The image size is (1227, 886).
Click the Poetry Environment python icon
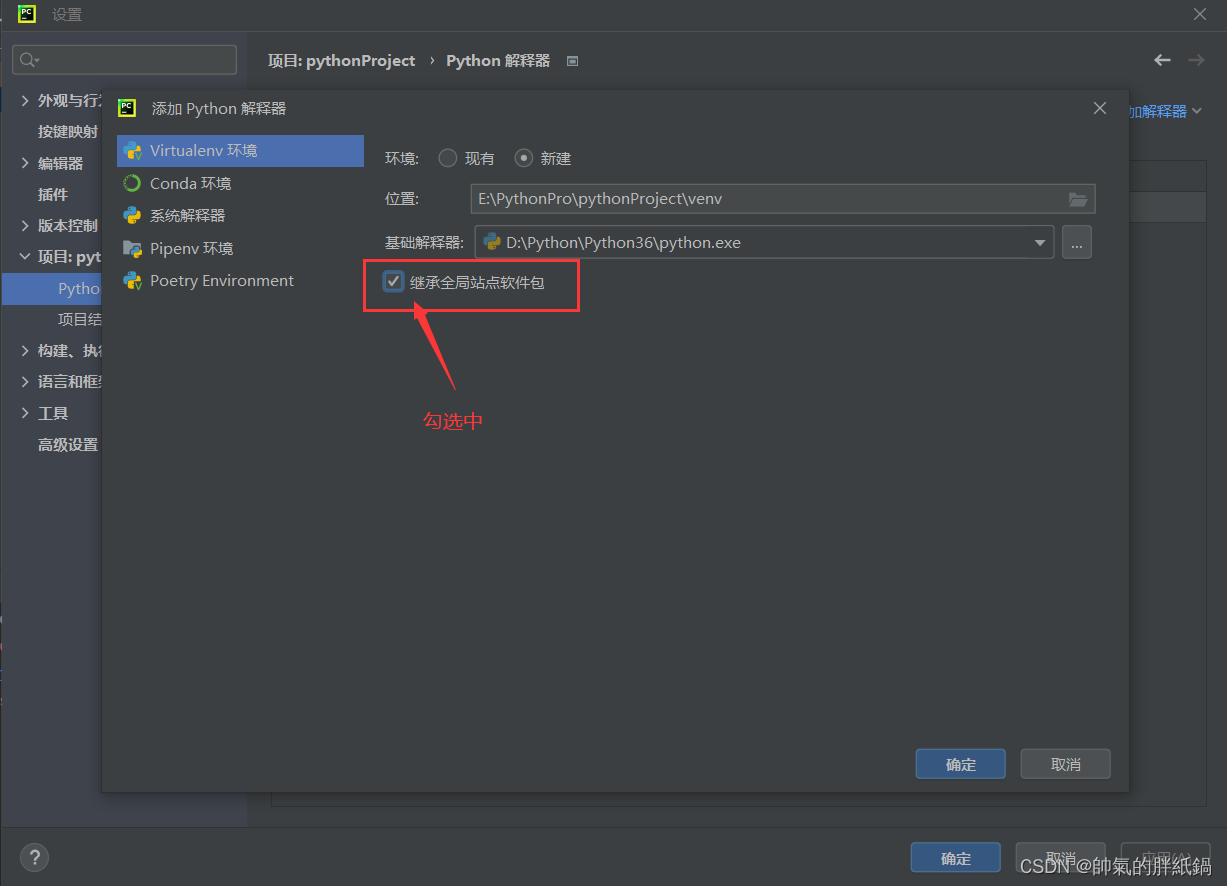coord(132,281)
